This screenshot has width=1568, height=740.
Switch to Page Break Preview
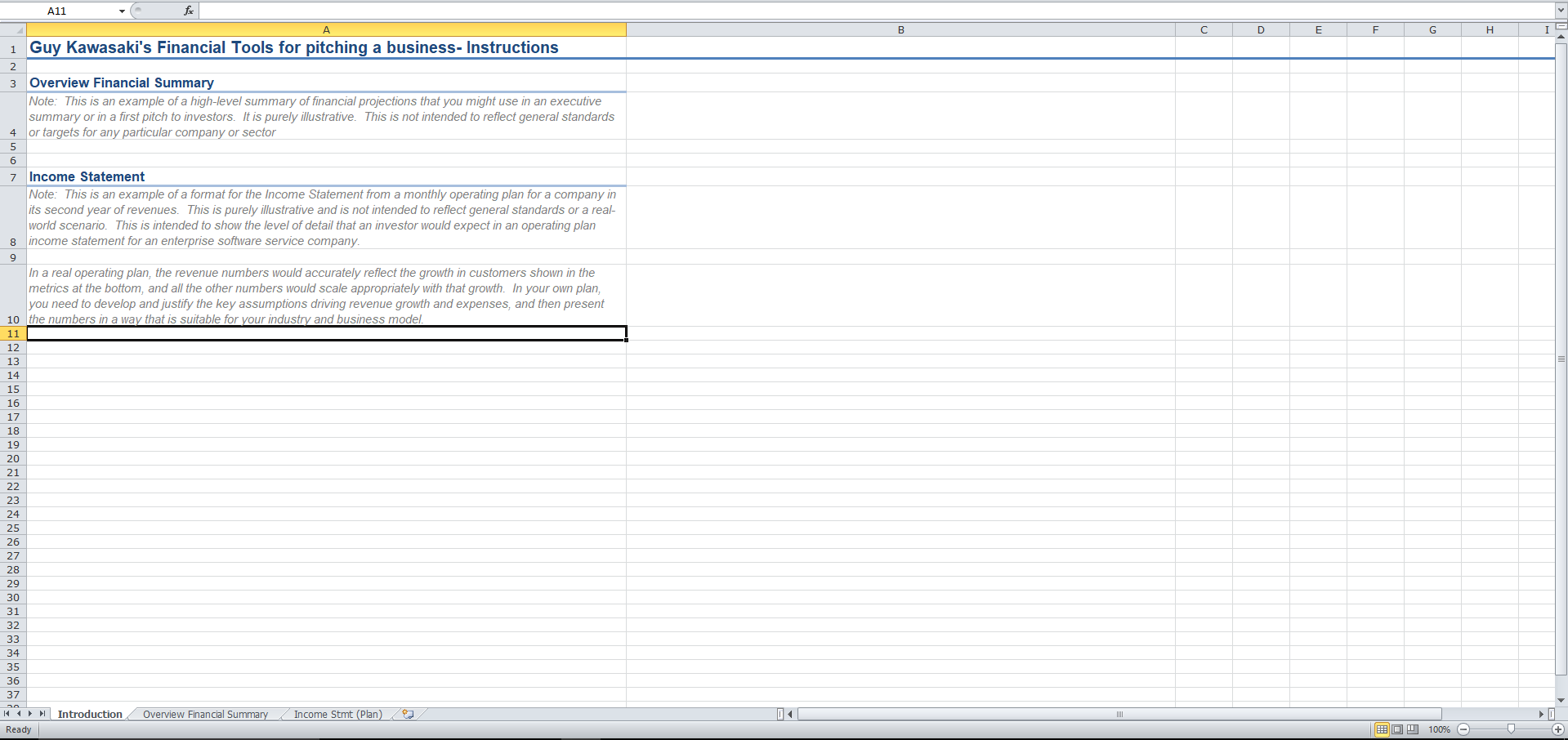(1413, 729)
